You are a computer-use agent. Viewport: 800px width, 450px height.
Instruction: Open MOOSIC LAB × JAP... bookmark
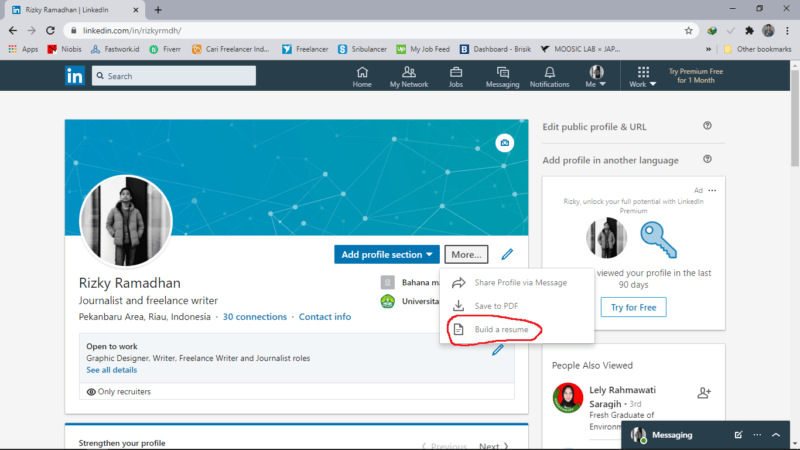(581, 49)
